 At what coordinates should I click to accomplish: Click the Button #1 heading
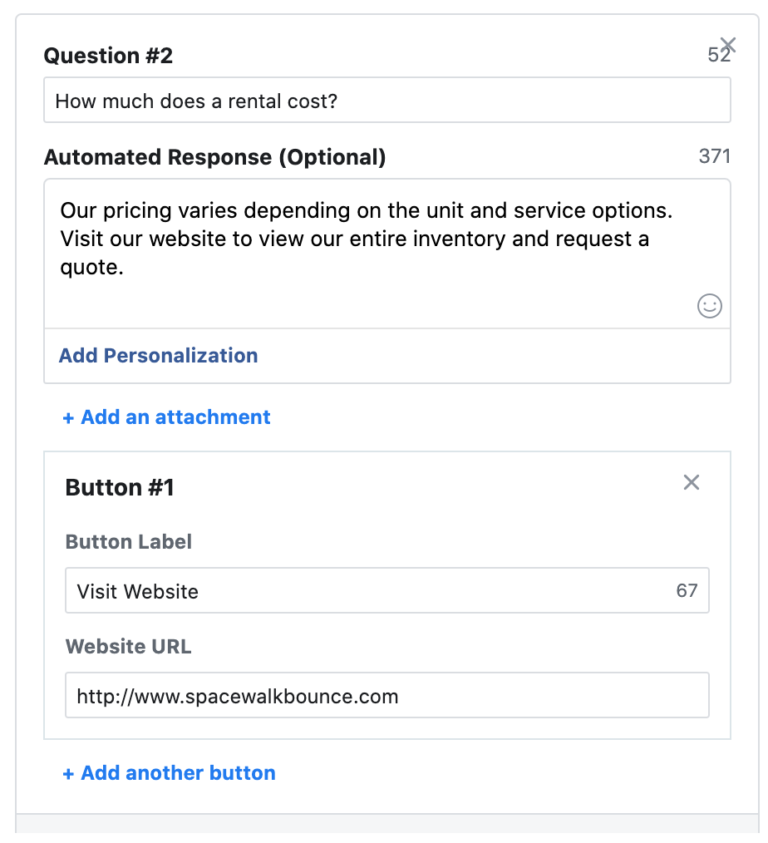(119, 487)
